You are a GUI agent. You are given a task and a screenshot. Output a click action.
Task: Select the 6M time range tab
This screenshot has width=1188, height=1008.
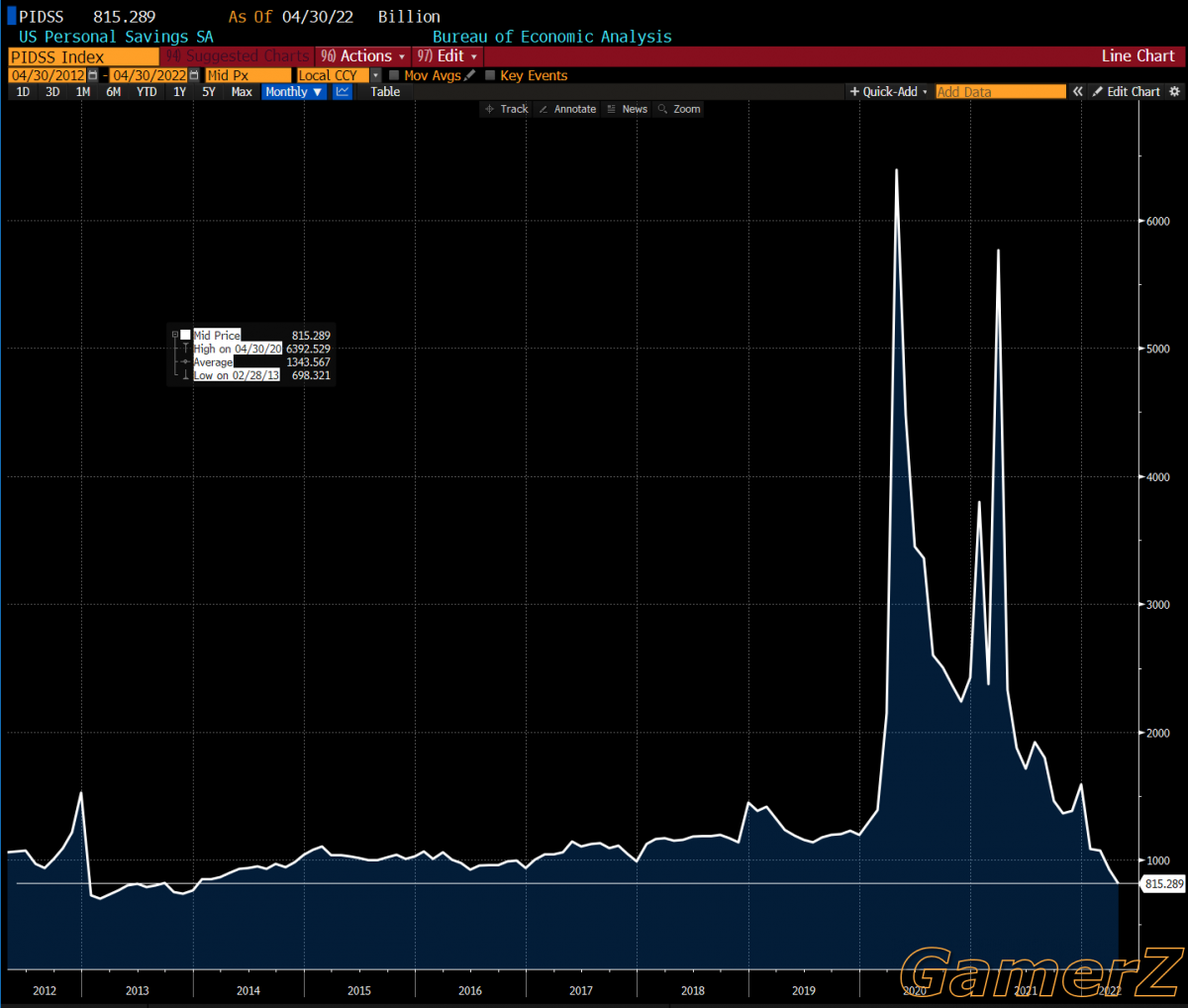click(114, 92)
